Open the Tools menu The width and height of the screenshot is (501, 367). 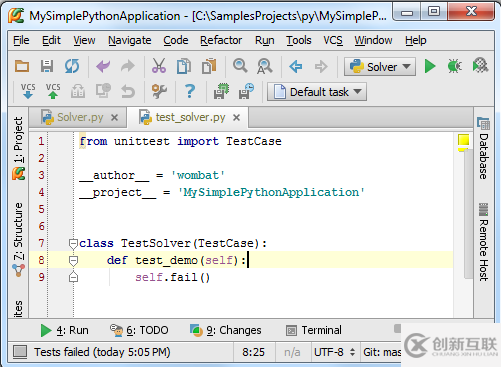point(299,40)
